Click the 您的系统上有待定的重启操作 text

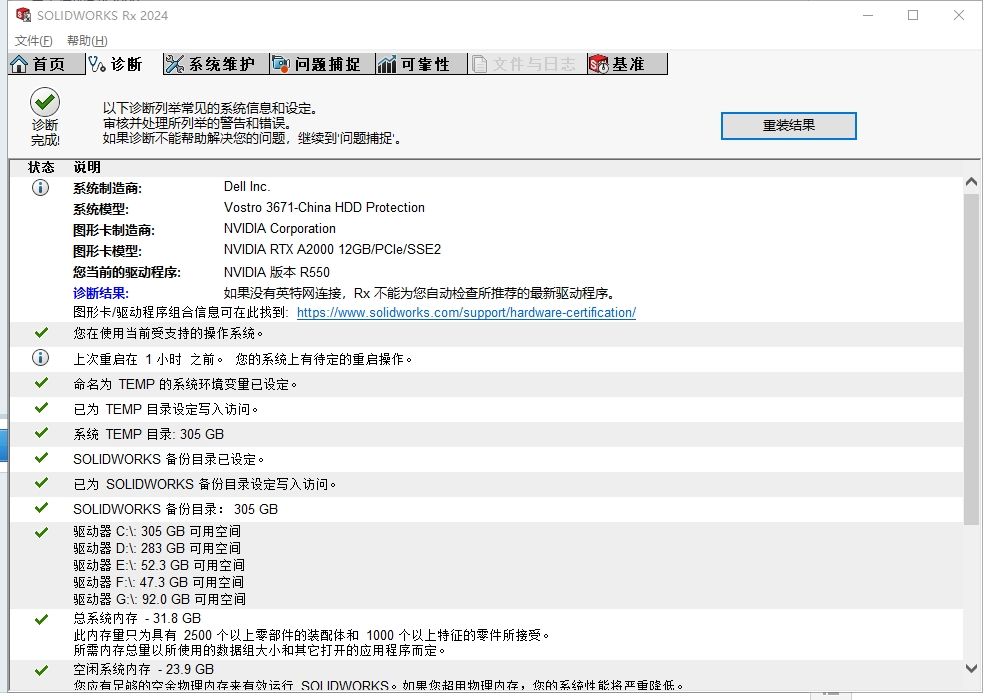click(324, 359)
